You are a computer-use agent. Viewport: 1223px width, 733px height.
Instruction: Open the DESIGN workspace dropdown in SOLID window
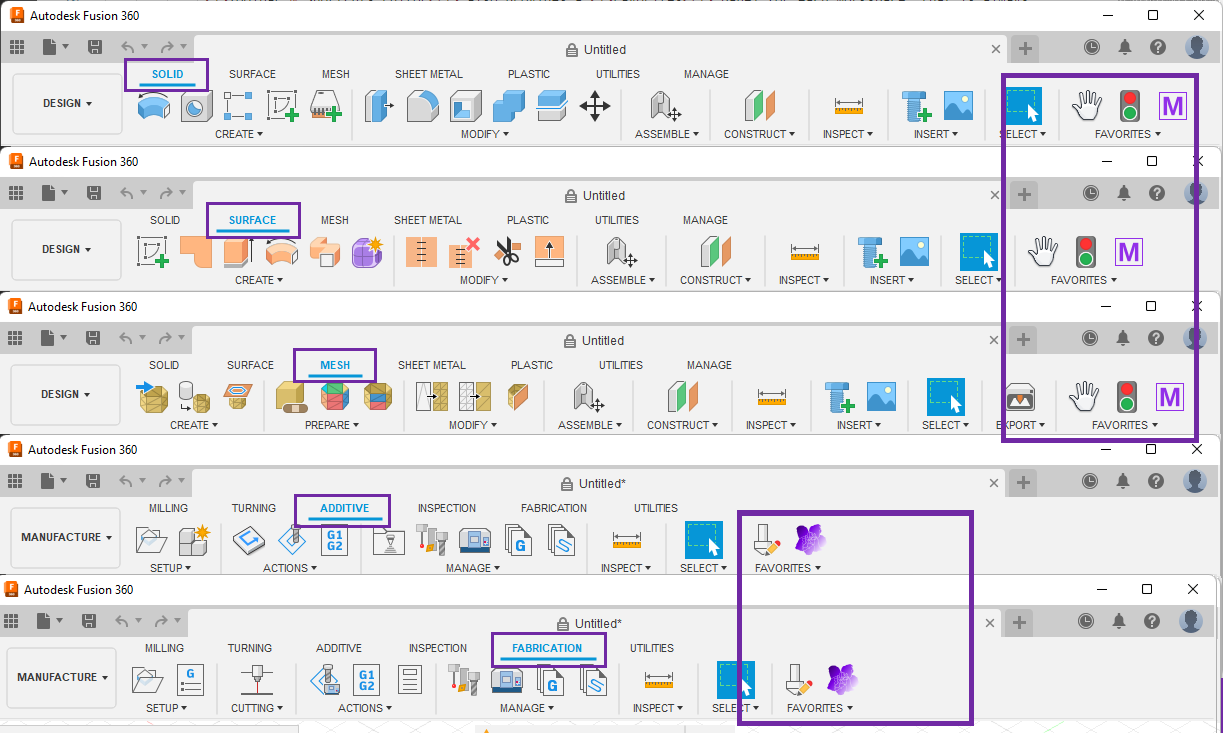pos(67,104)
